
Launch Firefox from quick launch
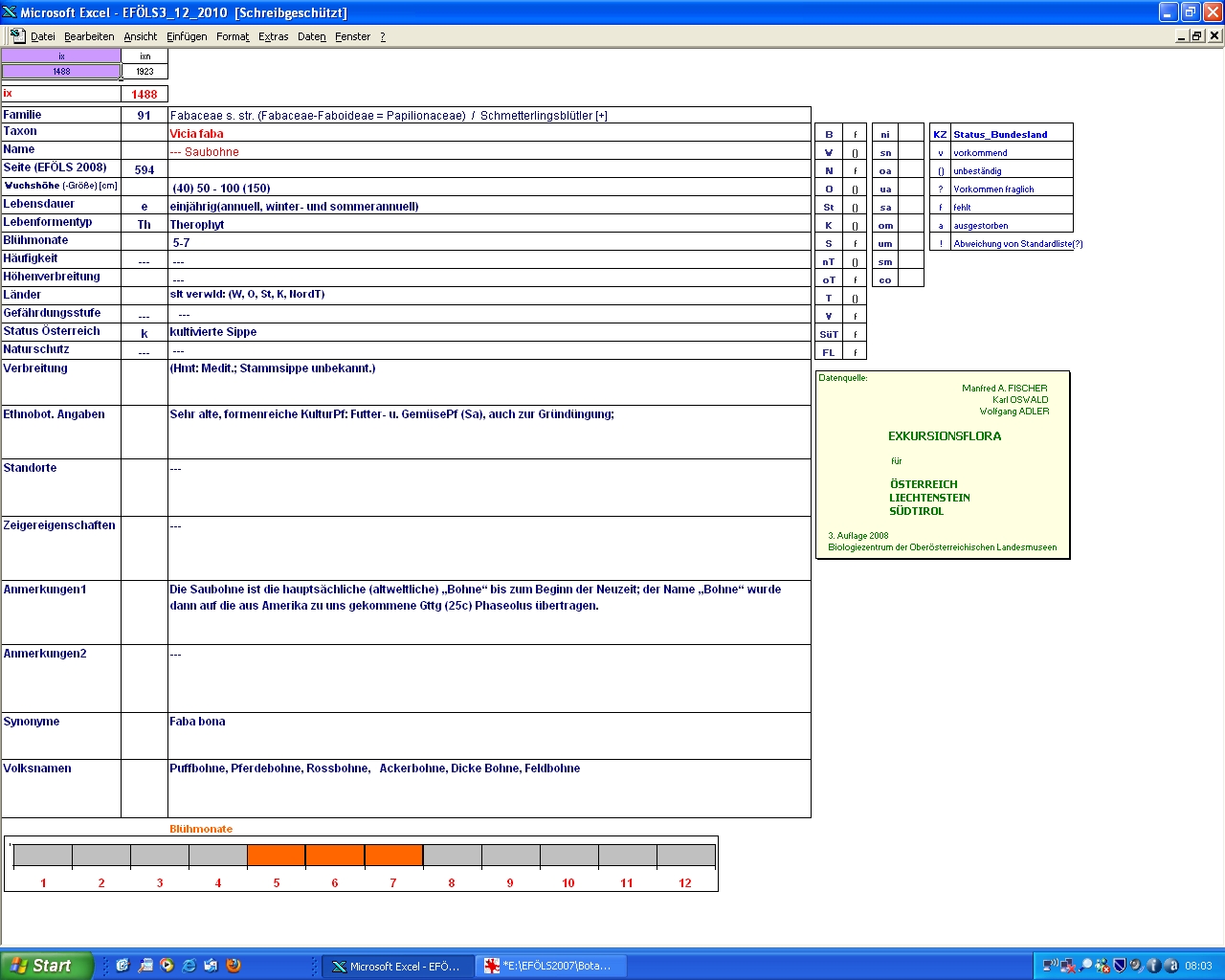(x=233, y=966)
